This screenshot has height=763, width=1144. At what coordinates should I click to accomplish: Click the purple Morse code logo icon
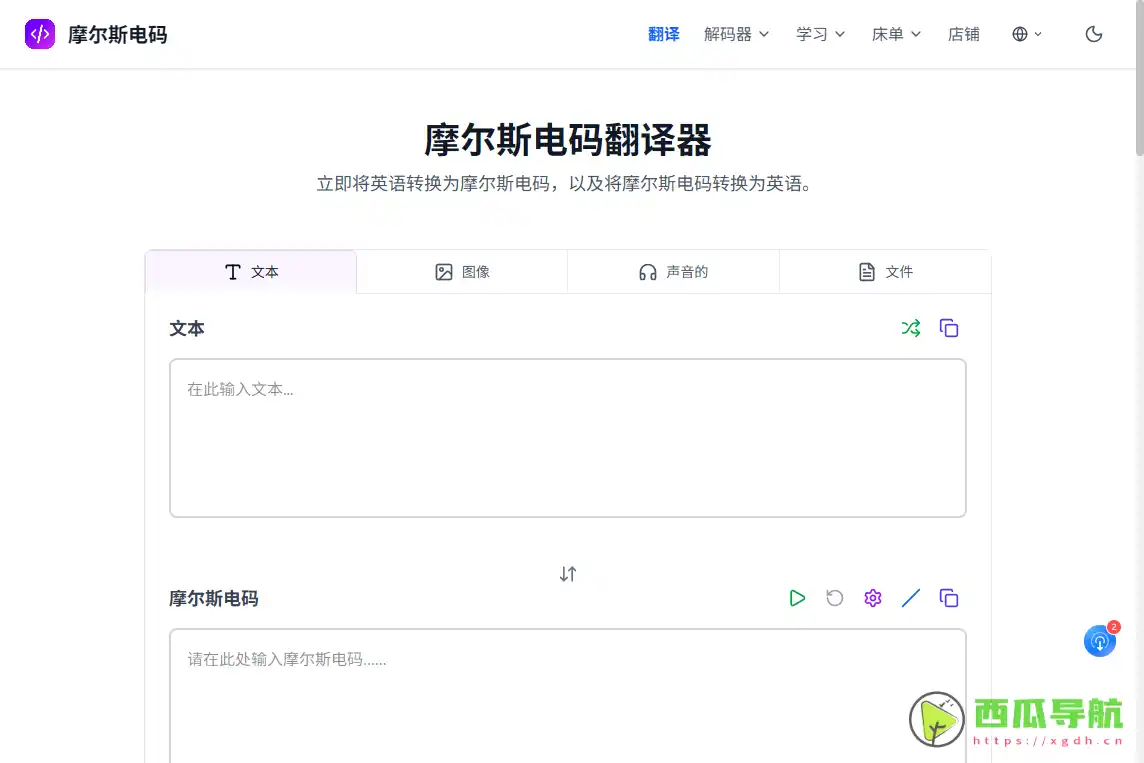pyautogui.click(x=39, y=34)
